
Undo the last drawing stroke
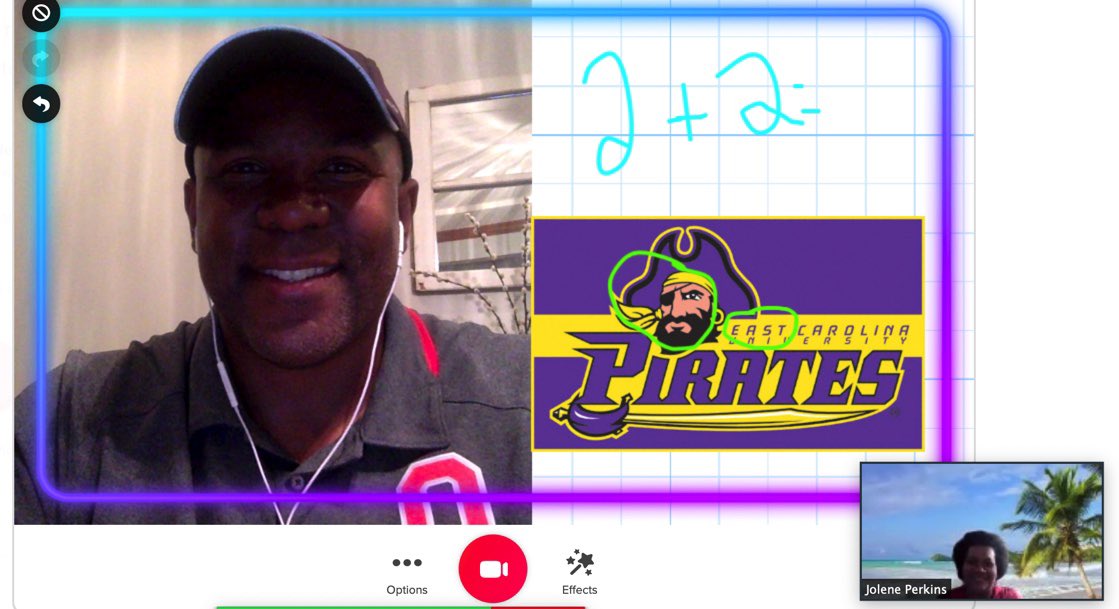tap(40, 103)
